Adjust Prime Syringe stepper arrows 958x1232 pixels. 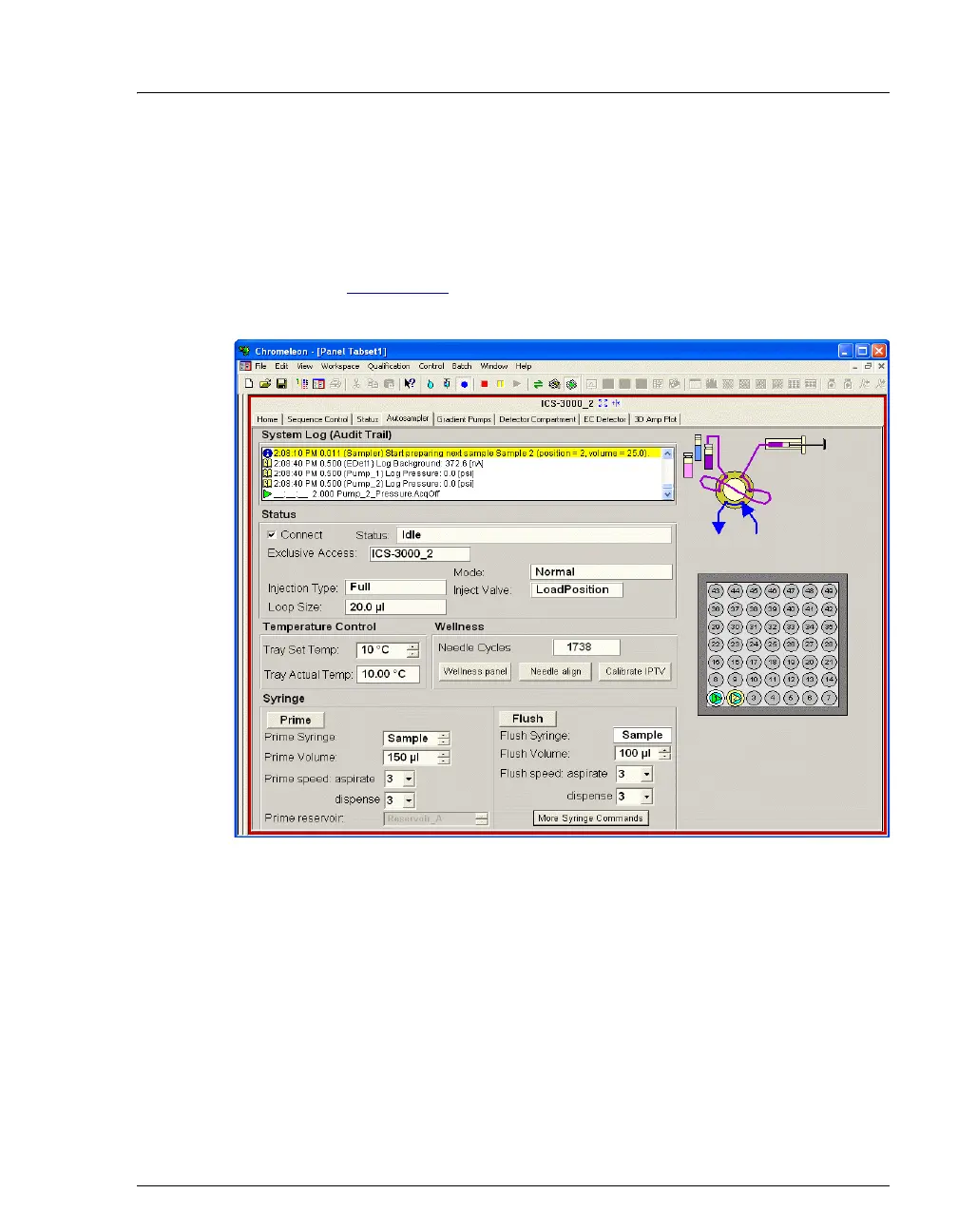(x=444, y=739)
